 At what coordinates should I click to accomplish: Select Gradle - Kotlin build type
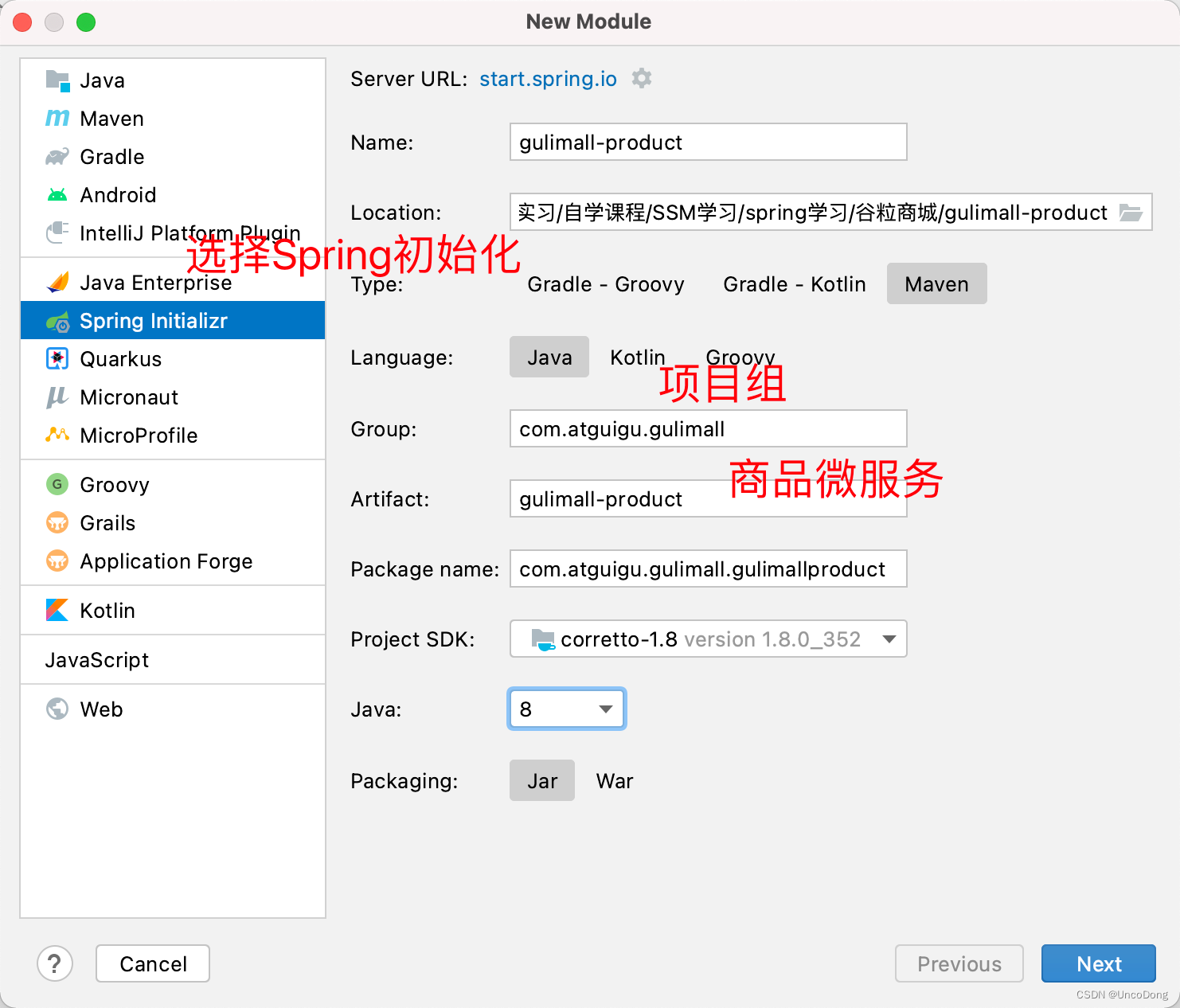tap(795, 284)
